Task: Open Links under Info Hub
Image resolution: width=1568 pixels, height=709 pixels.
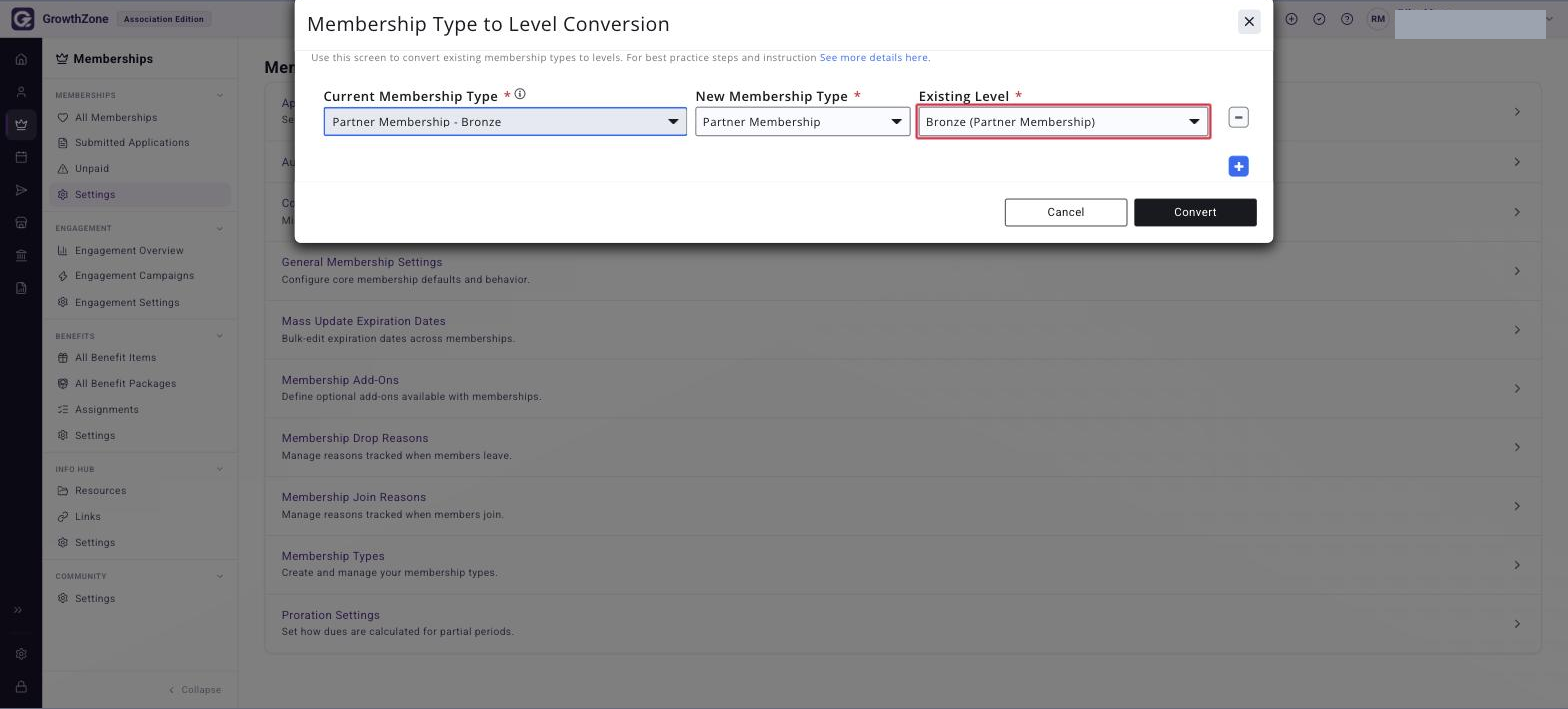Action: (x=139, y=517)
